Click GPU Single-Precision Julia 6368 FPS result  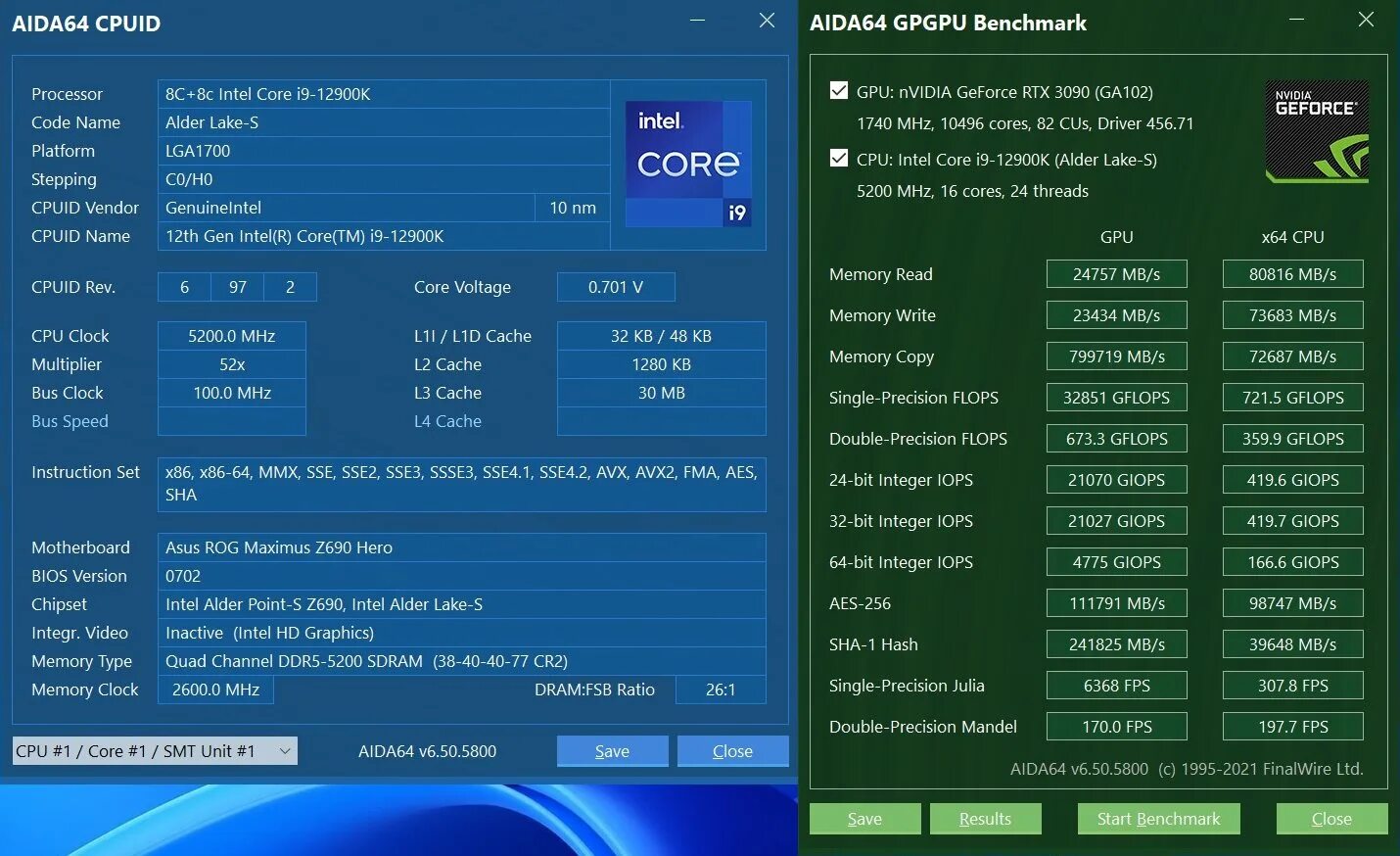(x=1117, y=686)
